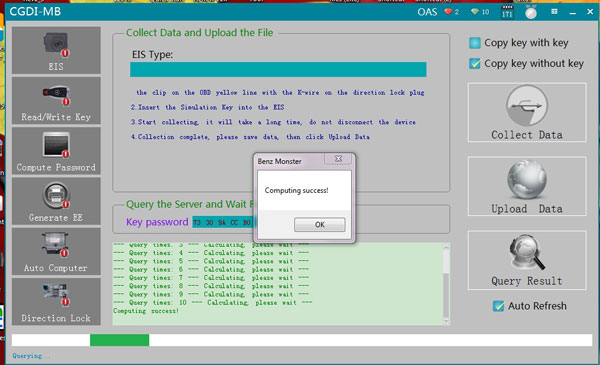Click instruction '2. Insert the Simulation Key'
The height and width of the screenshot is (365, 600).
(207, 108)
